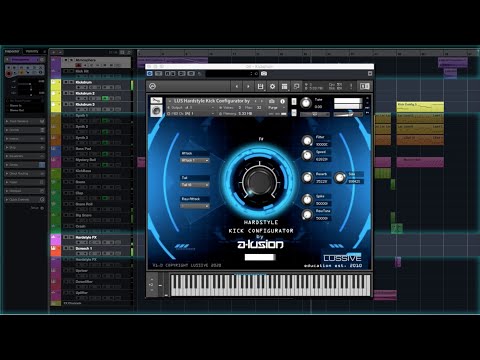Viewport: 480px width, 360px height.
Task: Solo the Kickdrum 3 track
Action: (71, 104)
